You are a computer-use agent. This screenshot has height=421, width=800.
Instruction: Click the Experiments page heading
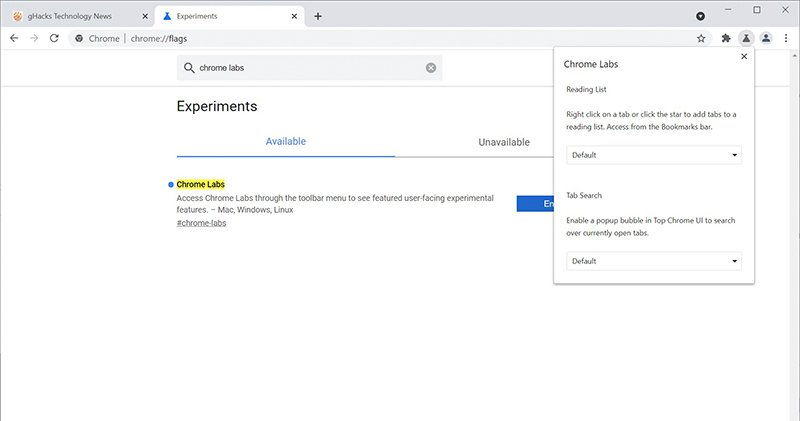tap(217, 106)
